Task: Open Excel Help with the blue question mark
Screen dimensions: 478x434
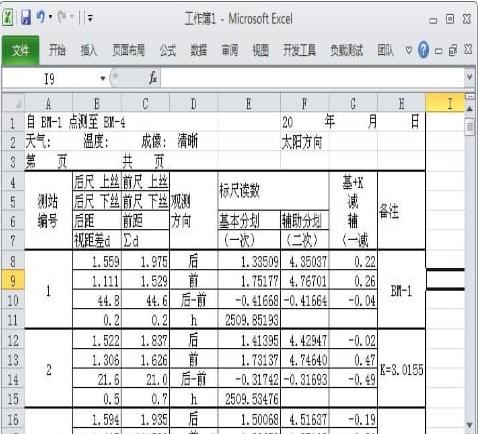Action: [423, 50]
